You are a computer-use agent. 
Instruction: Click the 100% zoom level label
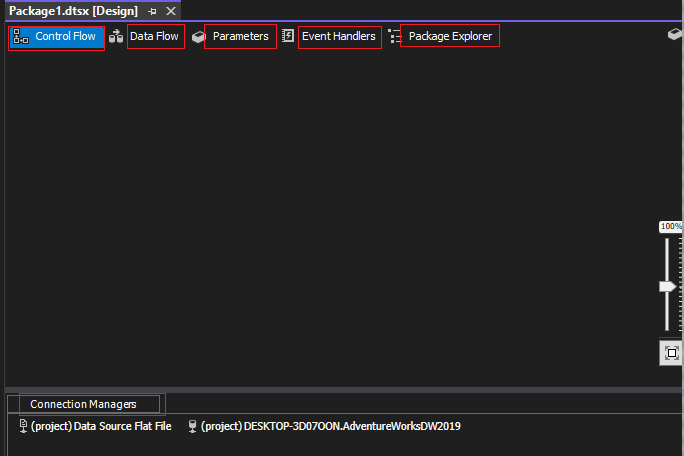pos(671,226)
